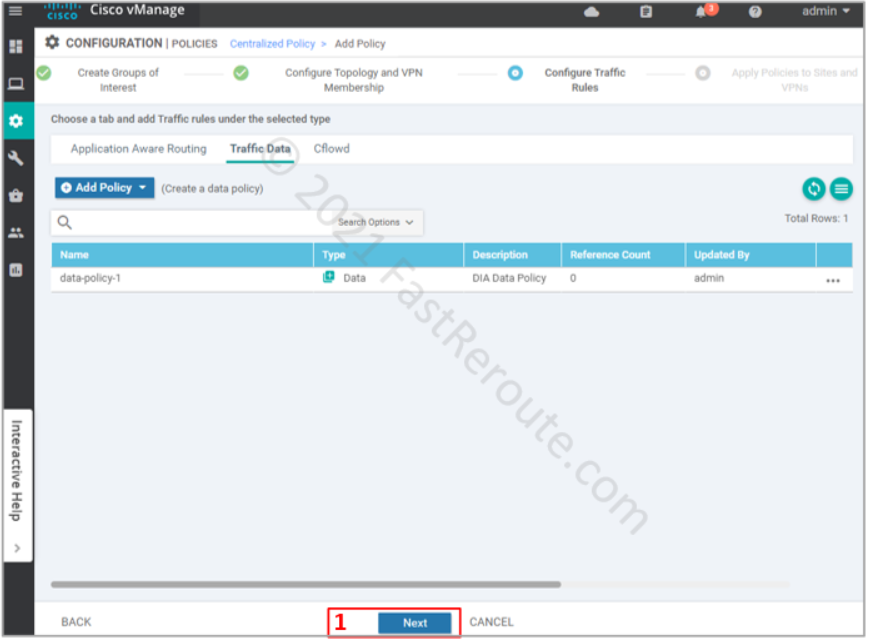Click the Next button
Screen dimensions: 869x639
click(414, 622)
